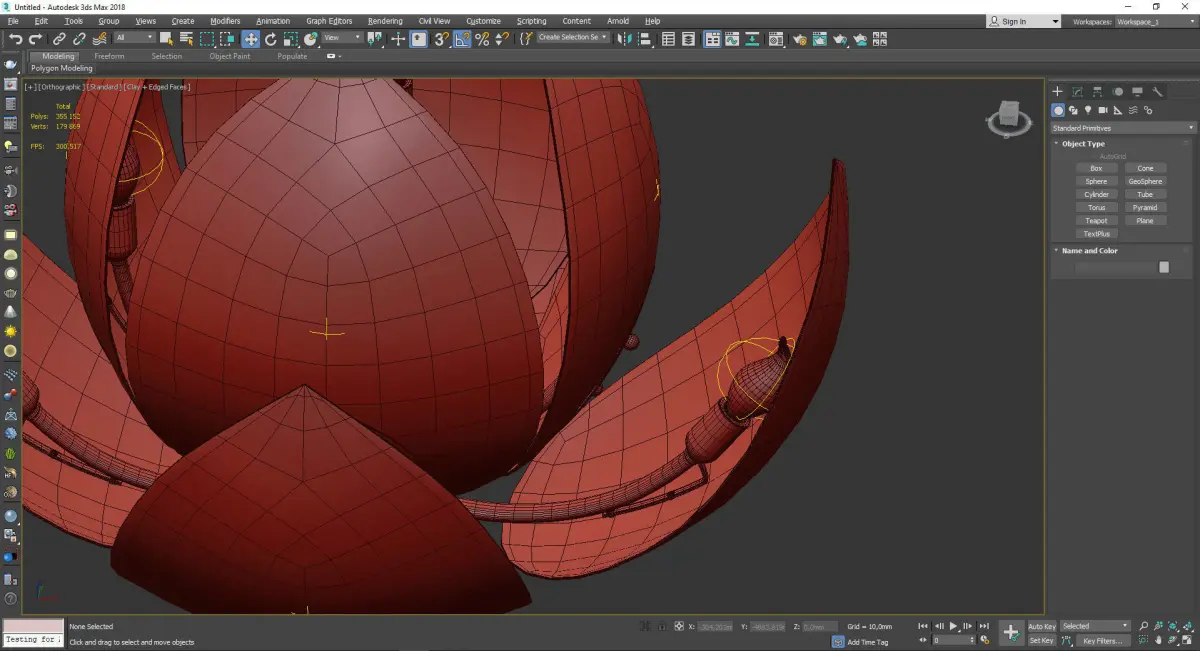Activate the Select and Rotate tool
The image size is (1200, 651).
tap(270, 39)
